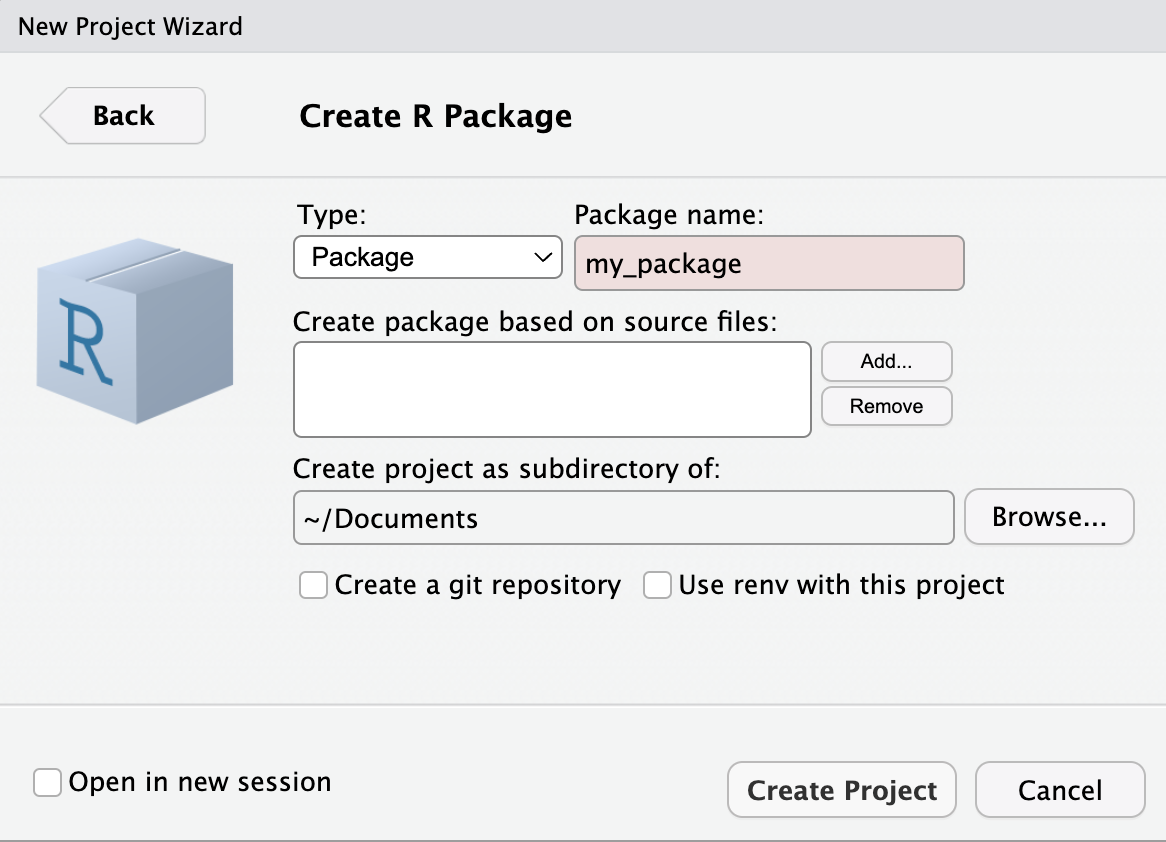
Task: Click 'Create project as subdirectory of:' label
Action: point(506,469)
